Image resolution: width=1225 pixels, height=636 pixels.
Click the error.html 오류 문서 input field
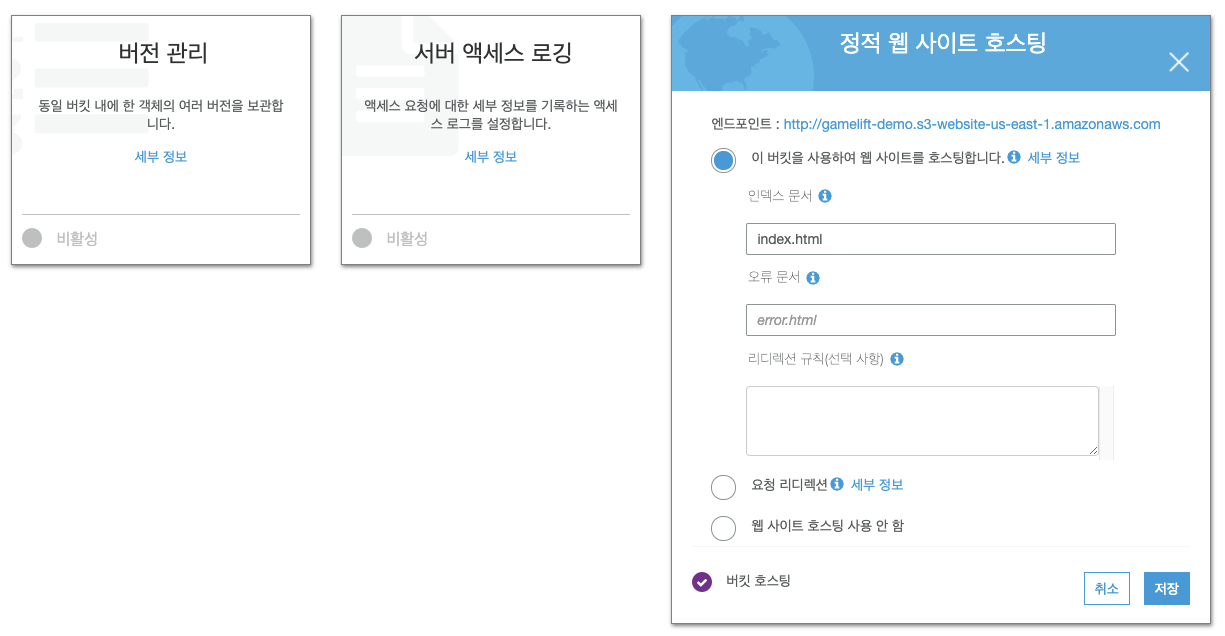tap(930, 320)
